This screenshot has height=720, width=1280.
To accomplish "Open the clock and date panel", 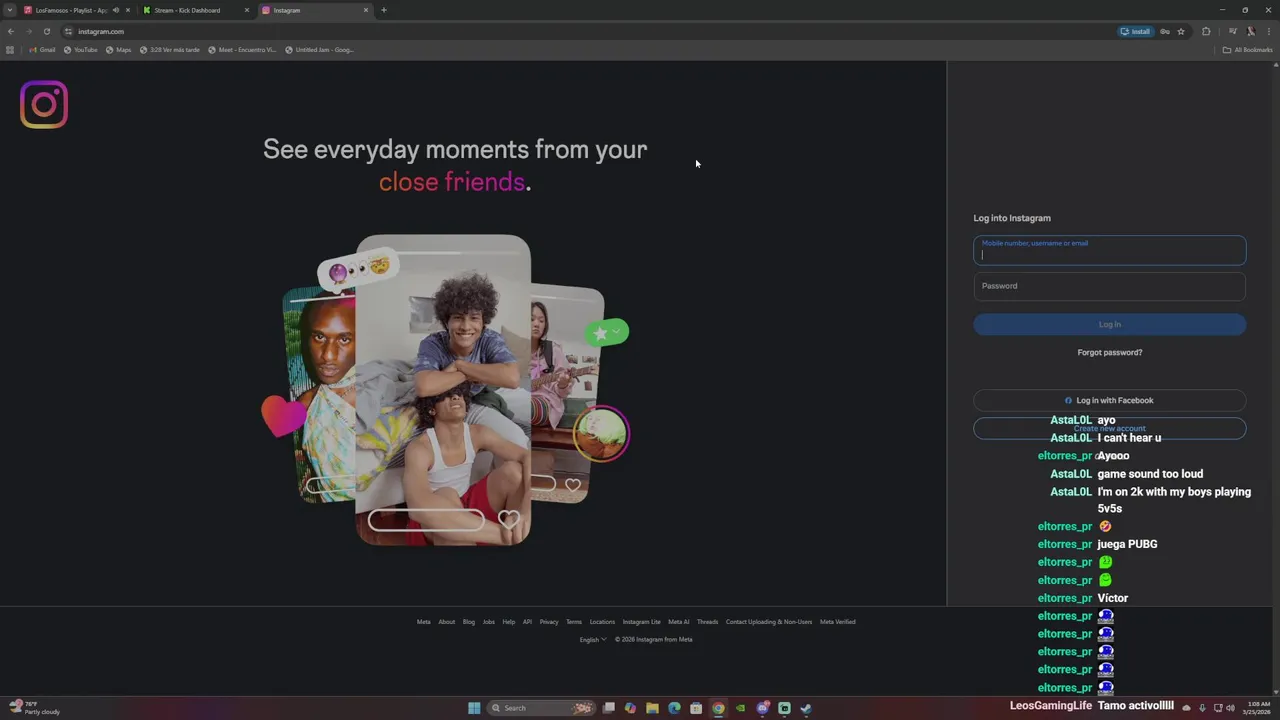I will [x=1257, y=708].
